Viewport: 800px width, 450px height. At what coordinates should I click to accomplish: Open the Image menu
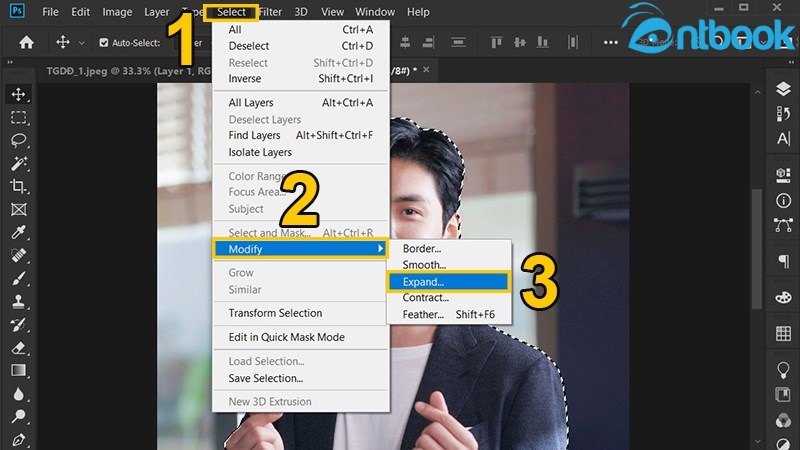click(117, 12)
